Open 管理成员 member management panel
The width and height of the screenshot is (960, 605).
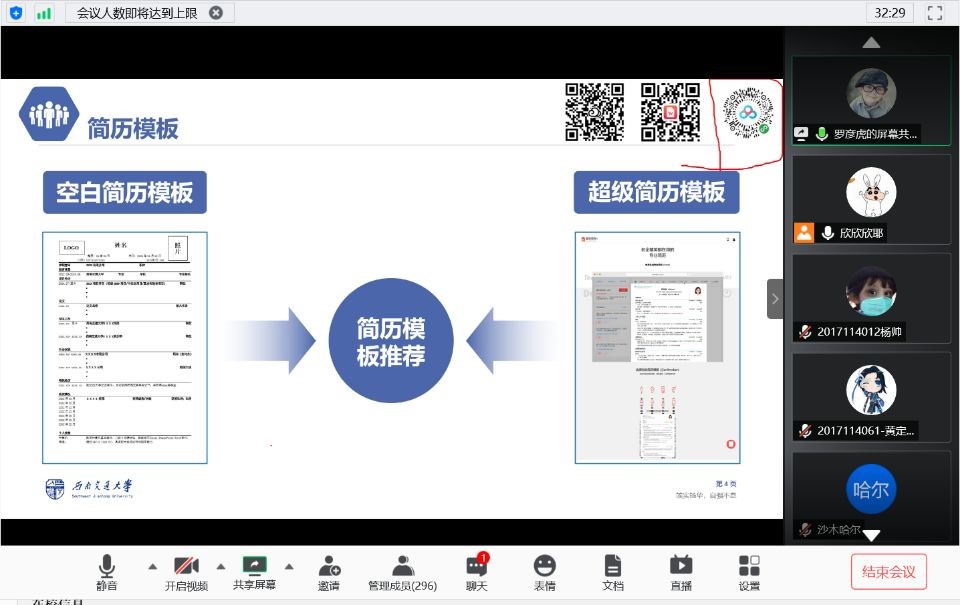click(402, 573)
